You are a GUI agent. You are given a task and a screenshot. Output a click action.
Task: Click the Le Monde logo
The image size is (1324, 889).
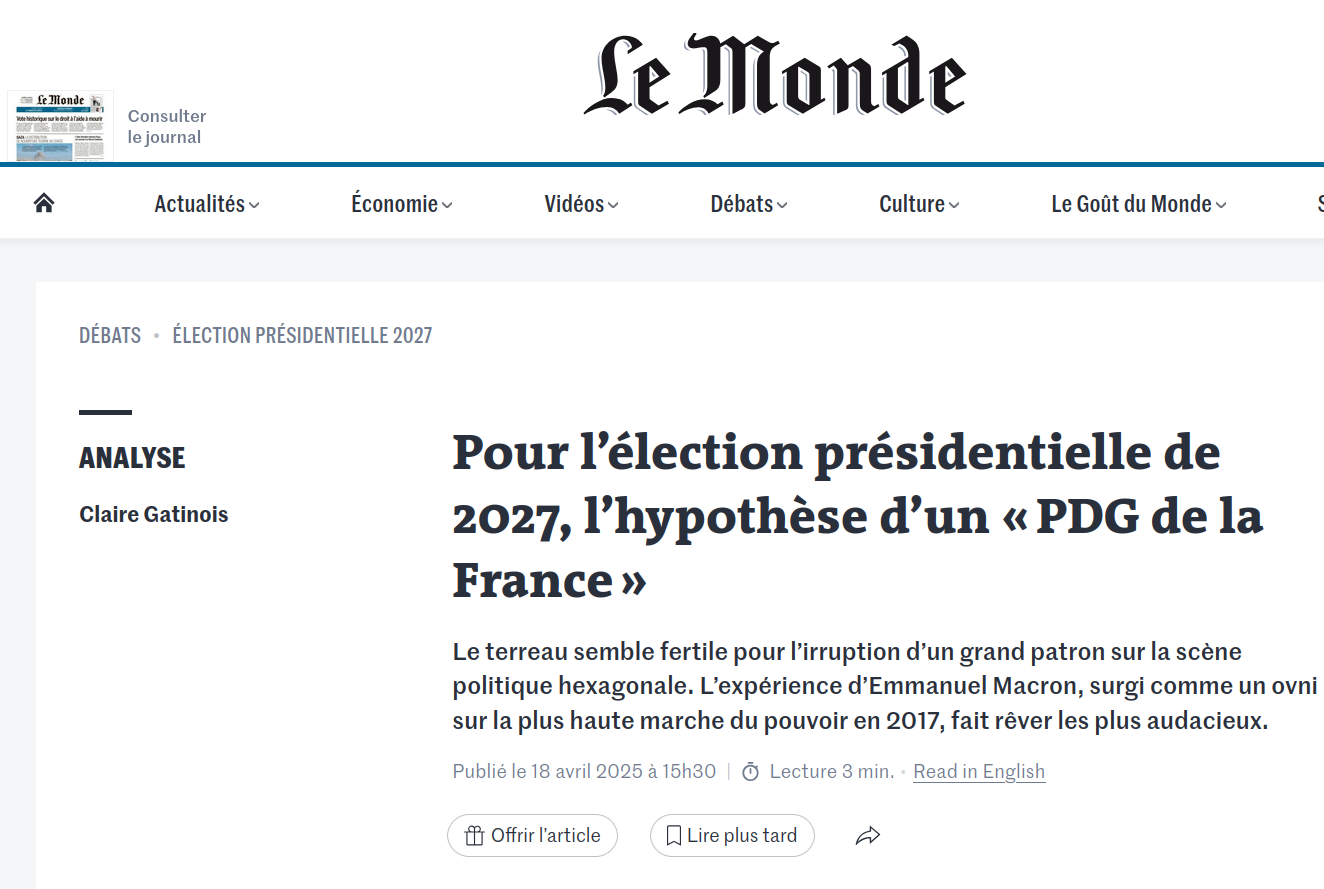[774, 76]
